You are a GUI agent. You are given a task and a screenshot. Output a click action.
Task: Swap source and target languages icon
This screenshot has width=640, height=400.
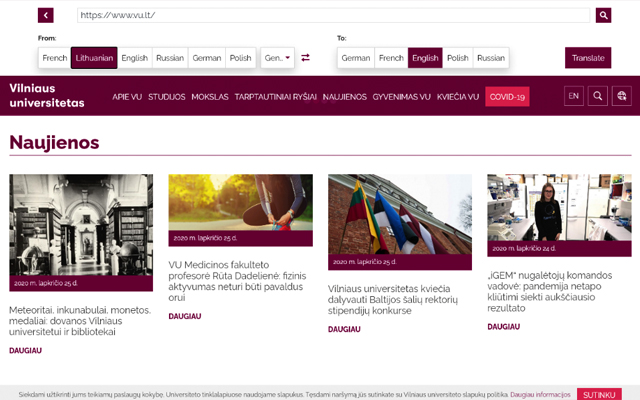coord(305,58)
